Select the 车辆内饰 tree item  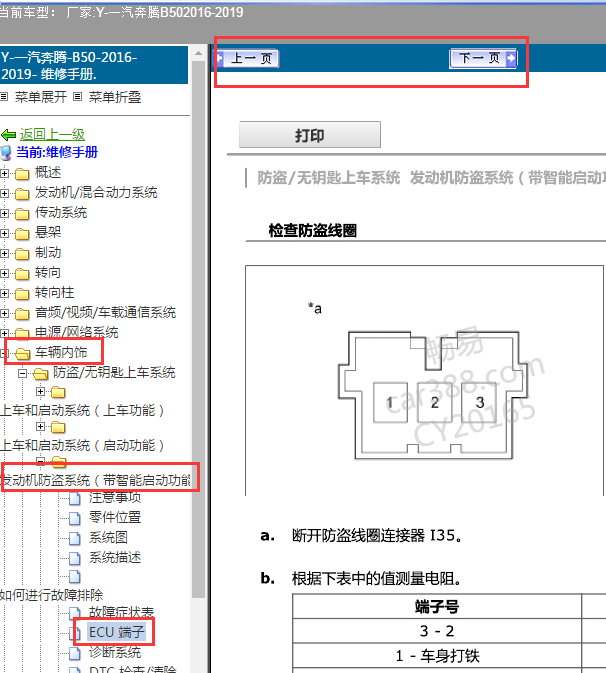[x=61, y=352]
